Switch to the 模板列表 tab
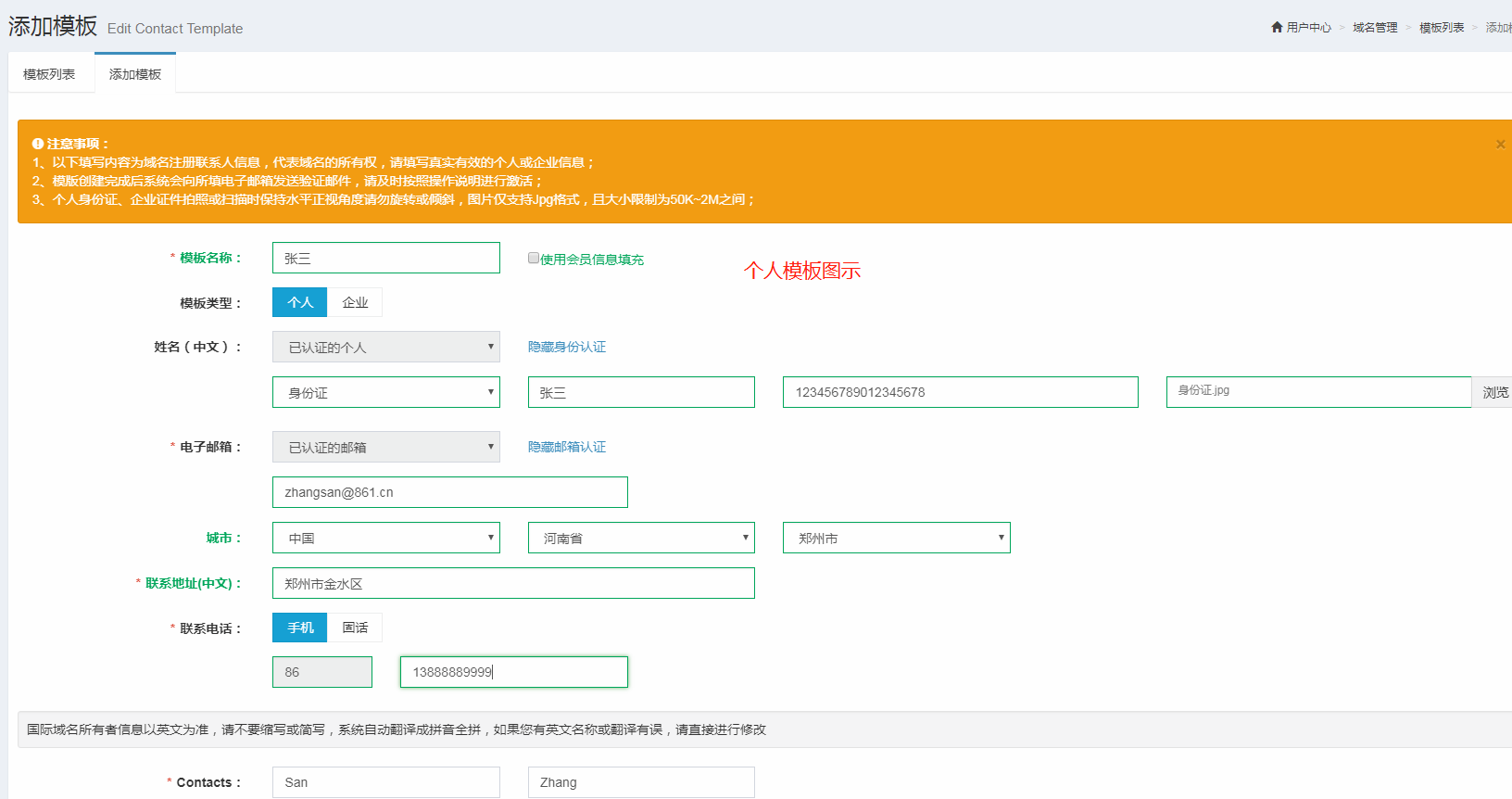This screenshot has width=1512, height=799. [49, 74]
